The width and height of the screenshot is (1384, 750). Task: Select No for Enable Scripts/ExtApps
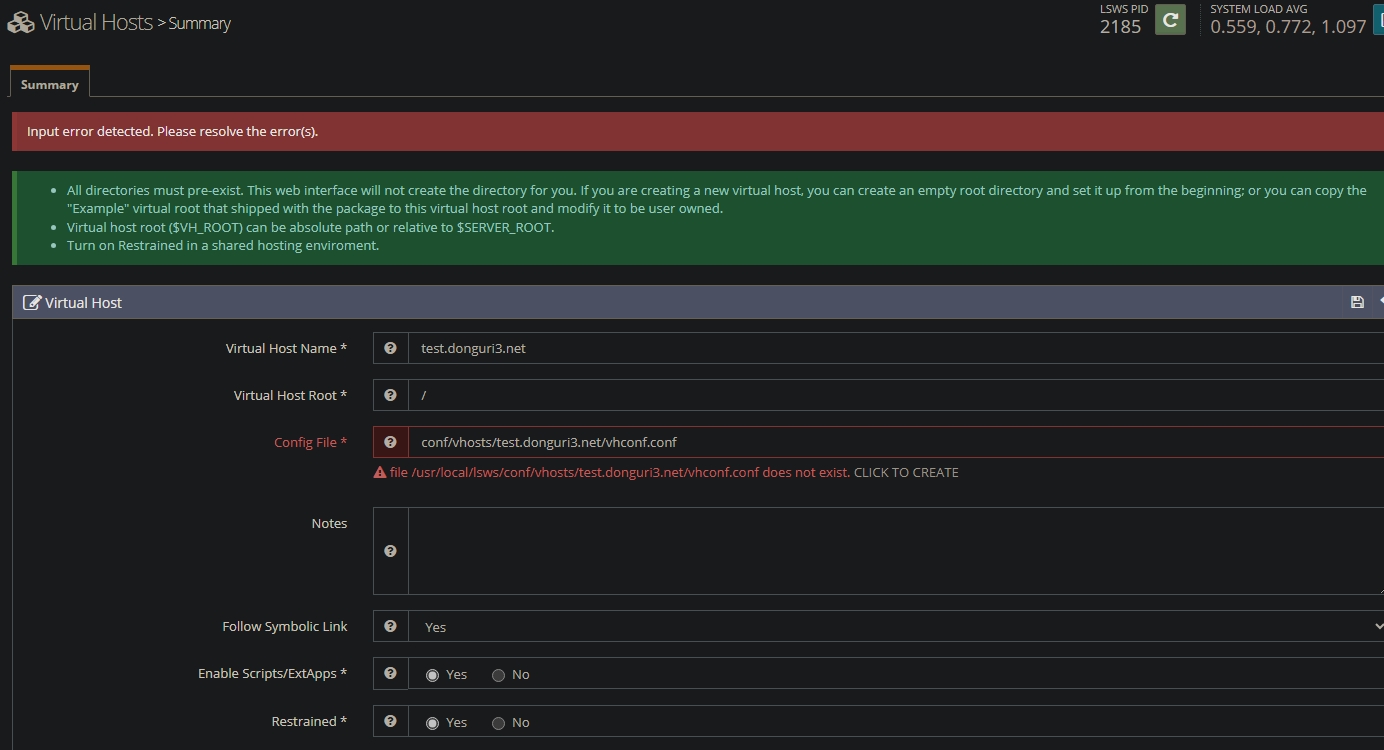498,675
